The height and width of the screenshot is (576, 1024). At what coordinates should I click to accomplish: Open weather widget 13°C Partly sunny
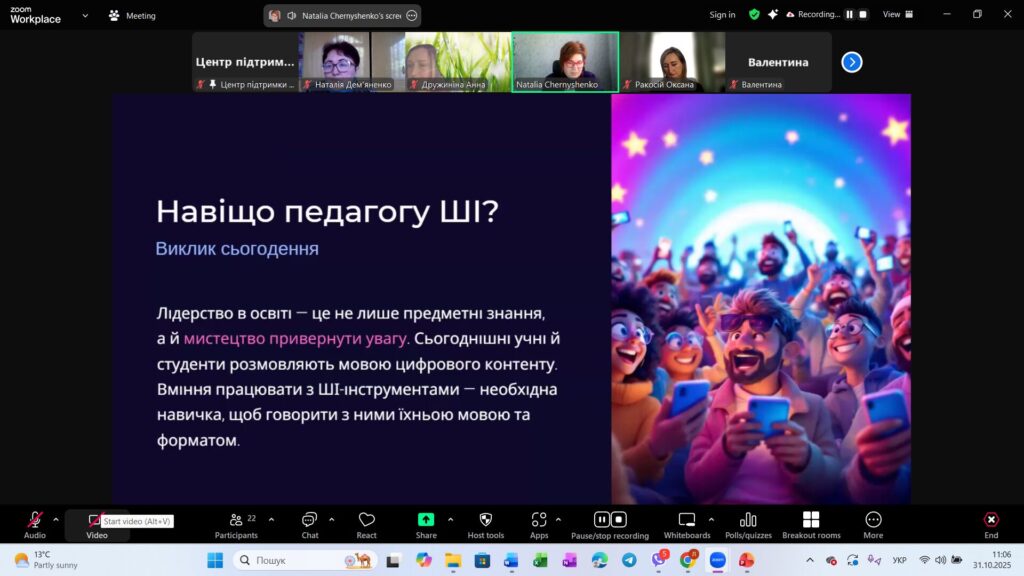[46, 560]
